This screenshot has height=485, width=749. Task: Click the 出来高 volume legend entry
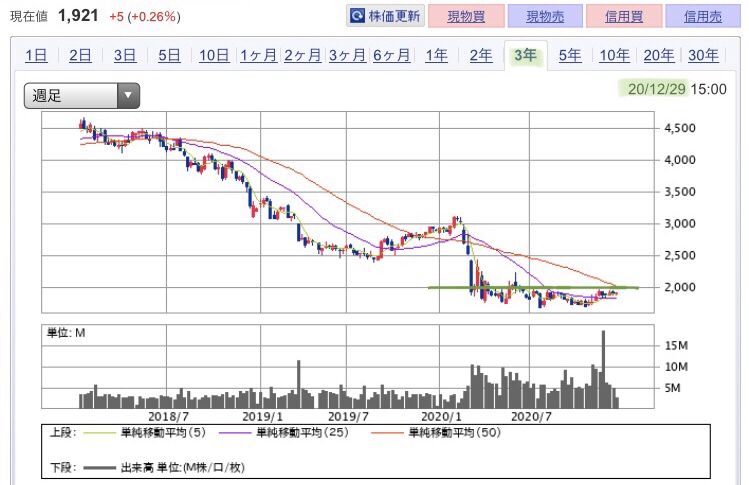[164, 467]
